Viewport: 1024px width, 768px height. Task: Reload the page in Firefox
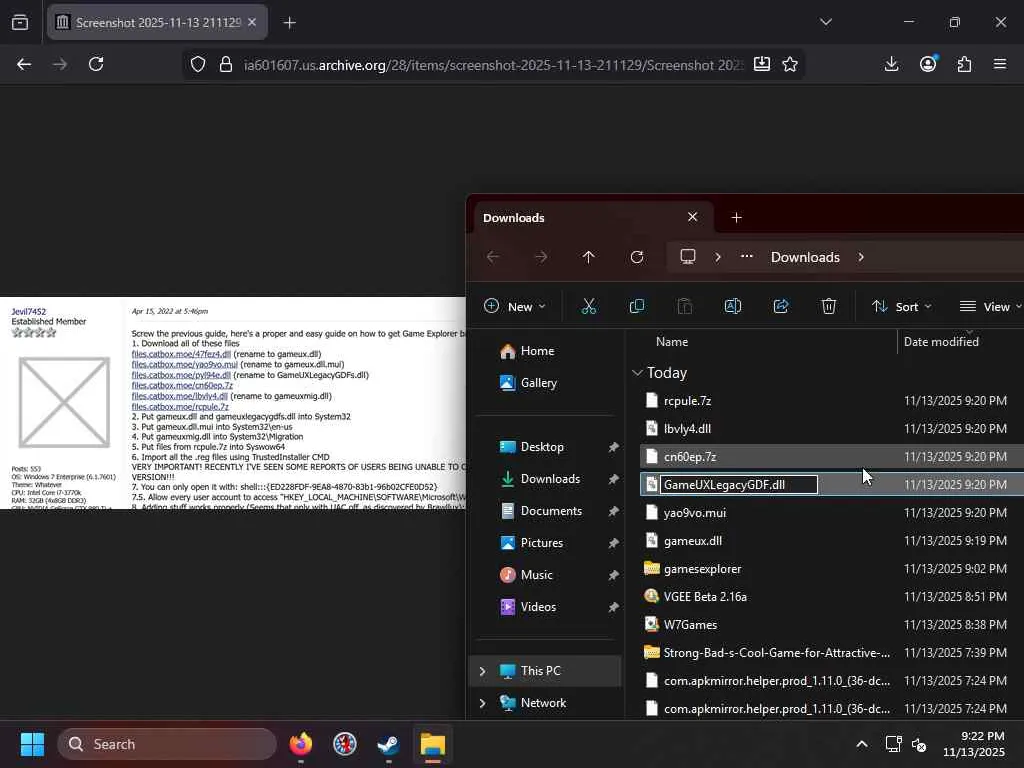coord(96,64)
